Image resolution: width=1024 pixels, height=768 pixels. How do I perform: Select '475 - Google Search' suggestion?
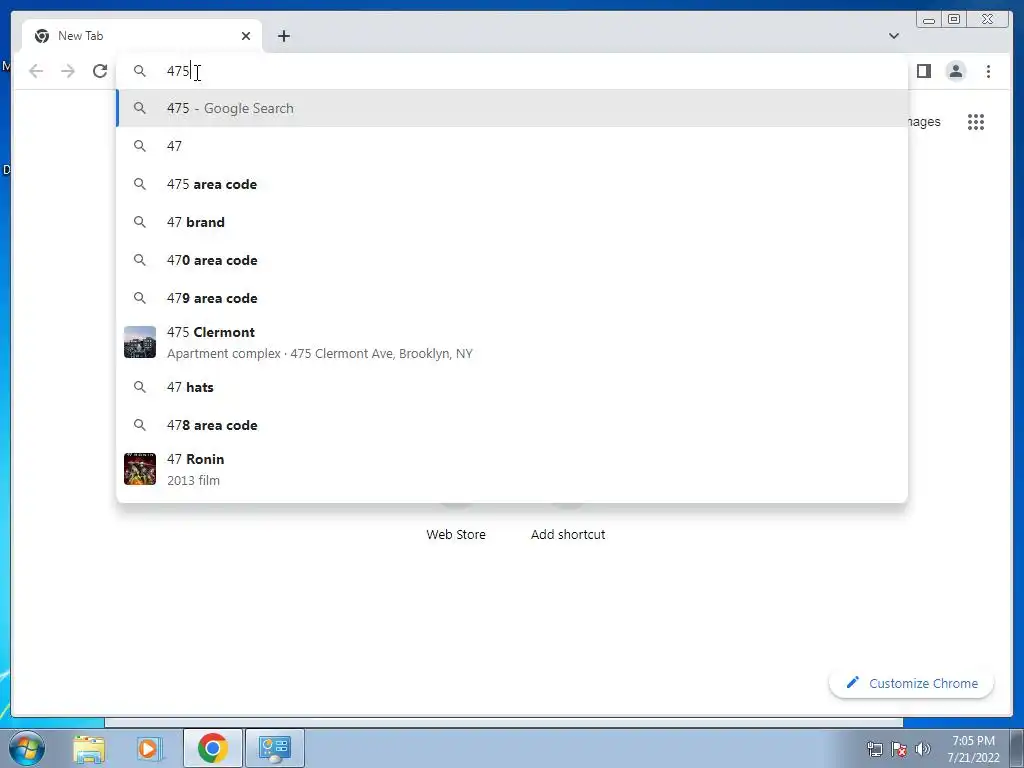(x=513, y=108)
